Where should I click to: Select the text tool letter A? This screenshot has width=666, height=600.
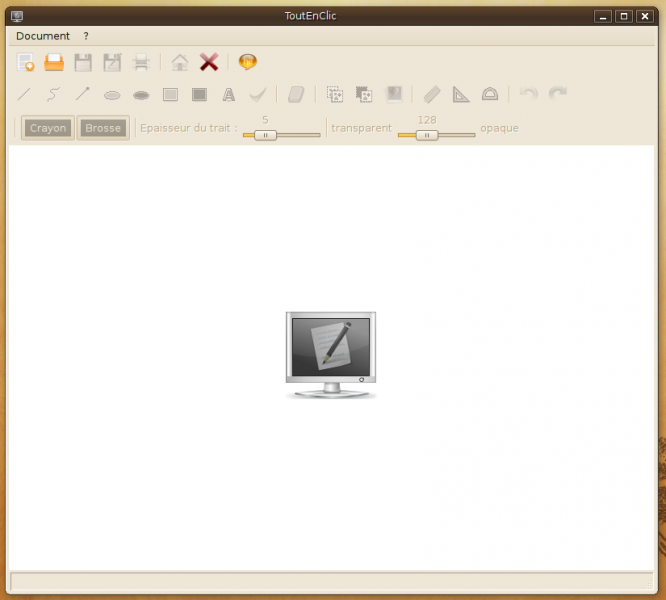point(229,94)
